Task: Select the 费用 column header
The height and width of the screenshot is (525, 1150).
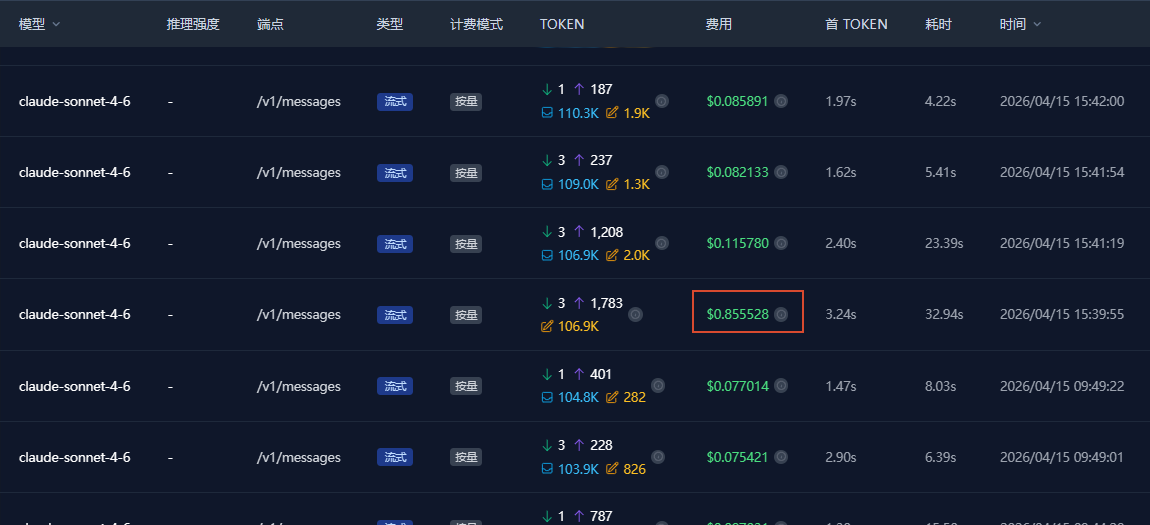Action: tap(719, 24)
